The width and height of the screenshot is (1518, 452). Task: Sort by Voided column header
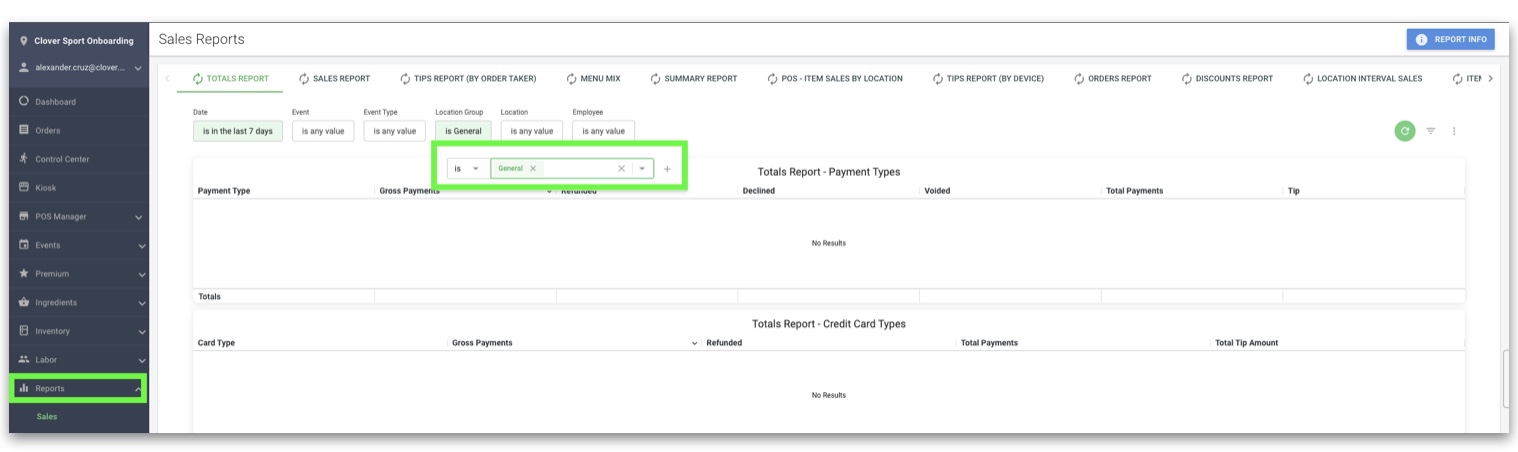pyautogui.click(x=937, y=191)
